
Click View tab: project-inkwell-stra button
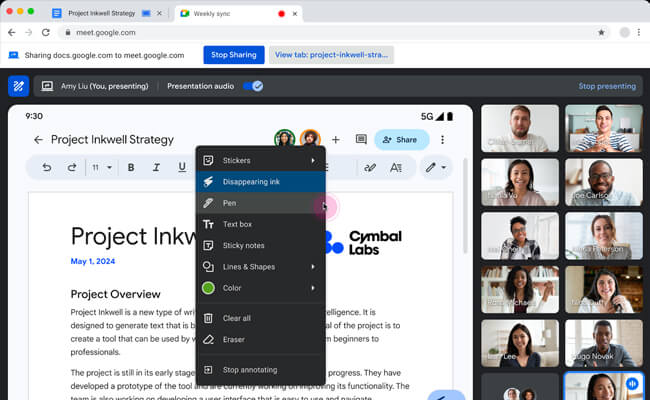(x=331, y=55)
